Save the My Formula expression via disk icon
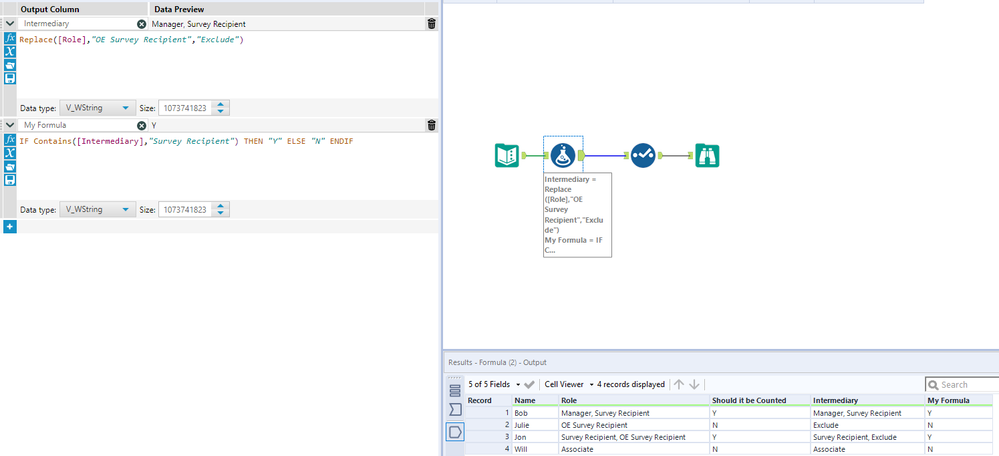The image size is (999, 456). [10, 181]
